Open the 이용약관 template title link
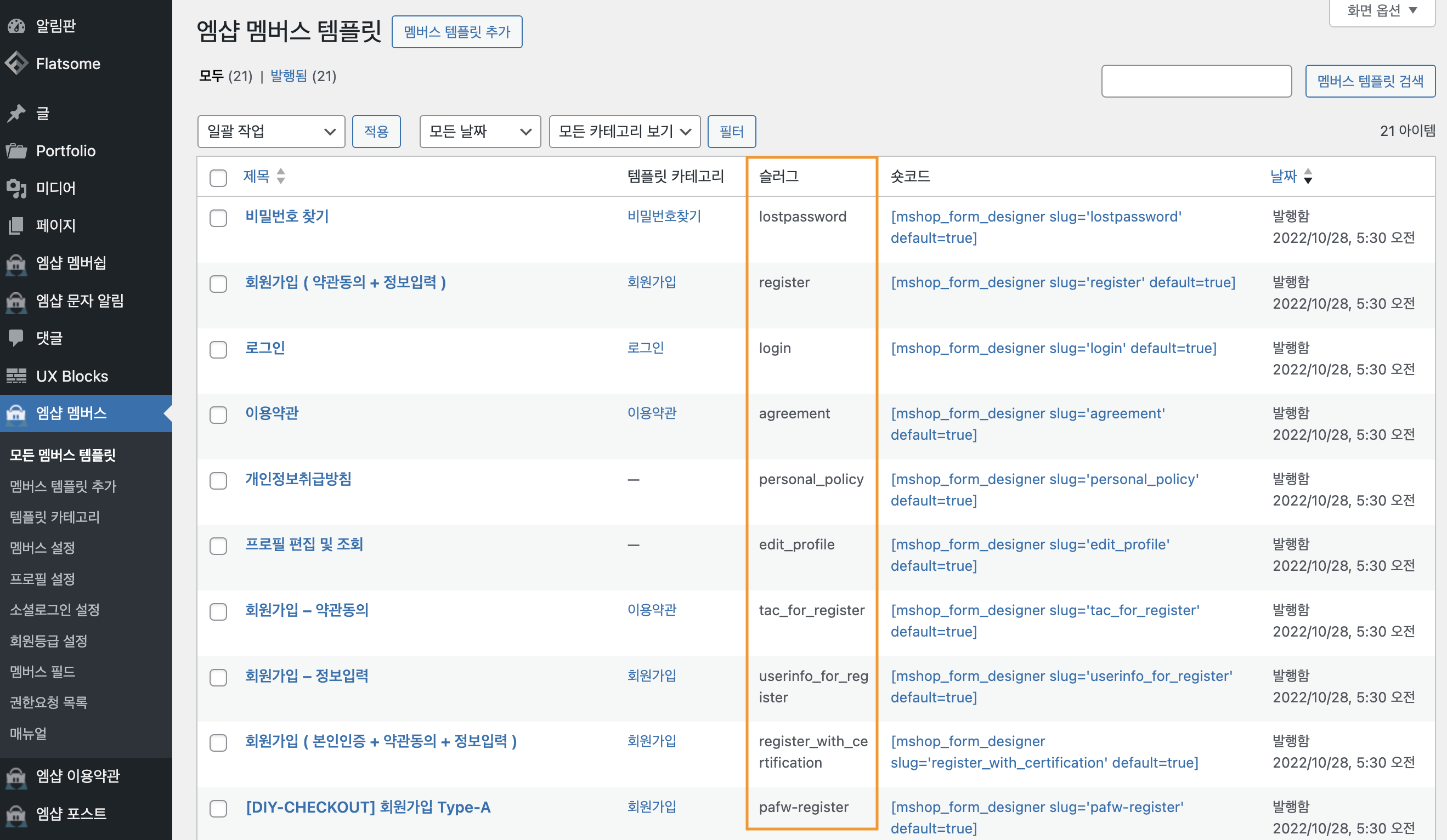Viewport: 1447px width, 840px height. [272, 413]
